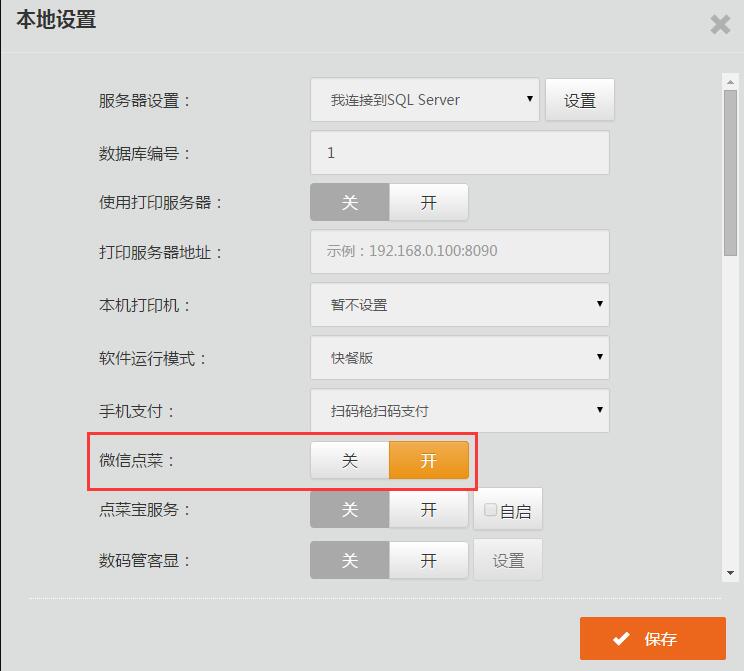Expand the 软件运行模式 dropdown
Screen dimensions: 744x671
coord(459,357)
